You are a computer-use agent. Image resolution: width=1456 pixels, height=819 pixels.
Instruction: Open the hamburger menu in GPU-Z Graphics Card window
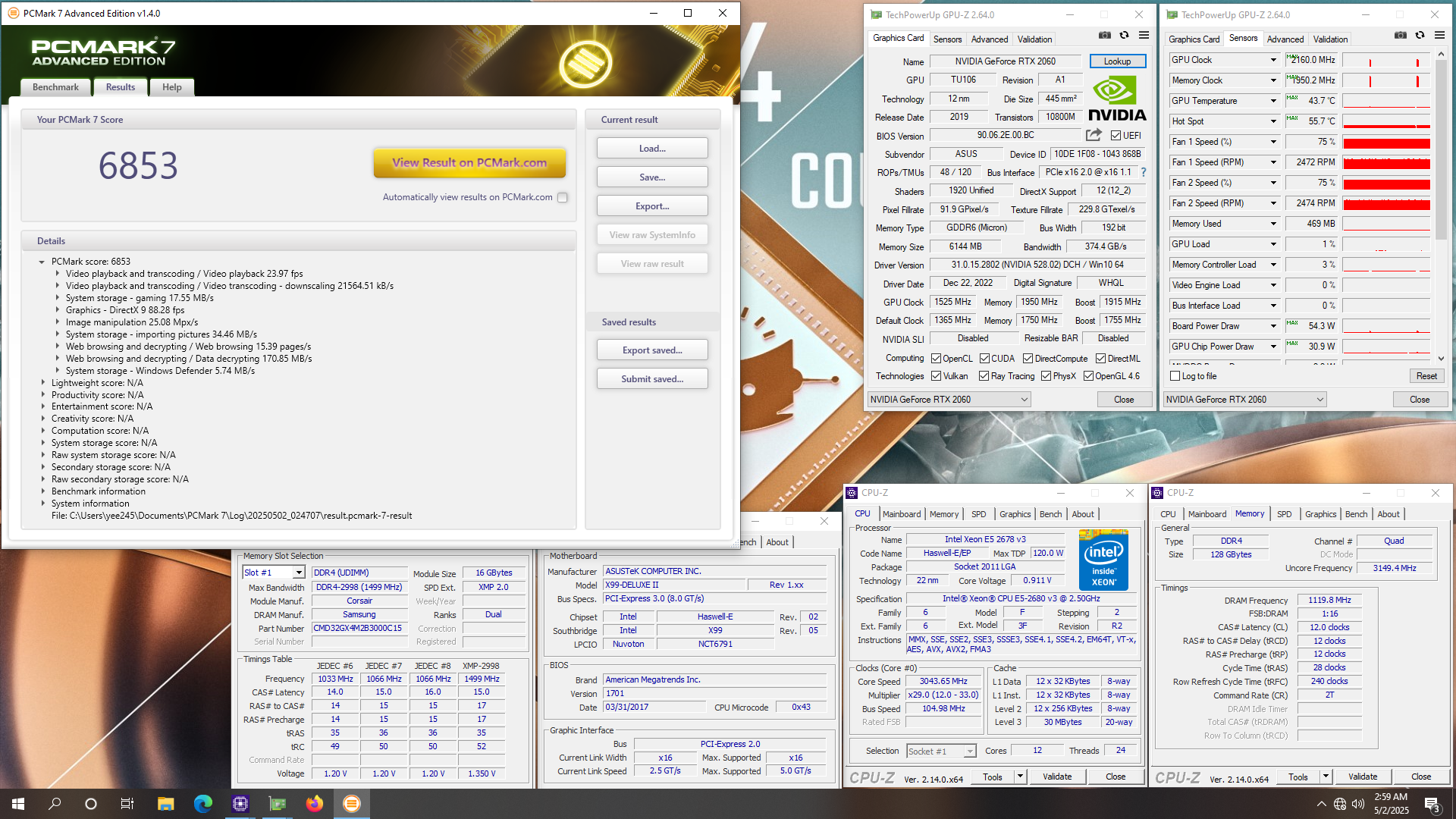click(x=1144, y=35)
